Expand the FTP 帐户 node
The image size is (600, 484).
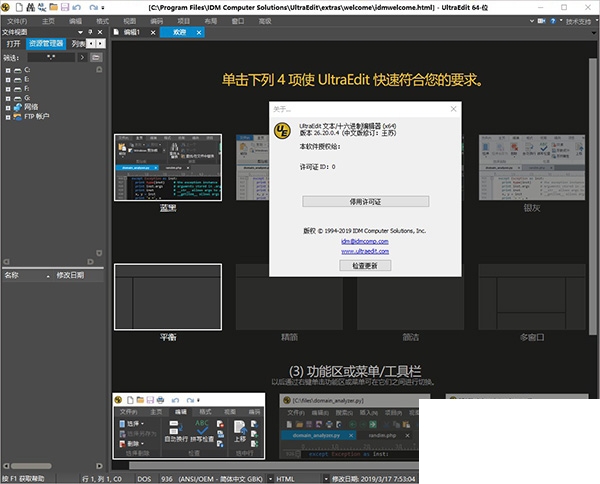click(x=8, y=117)
